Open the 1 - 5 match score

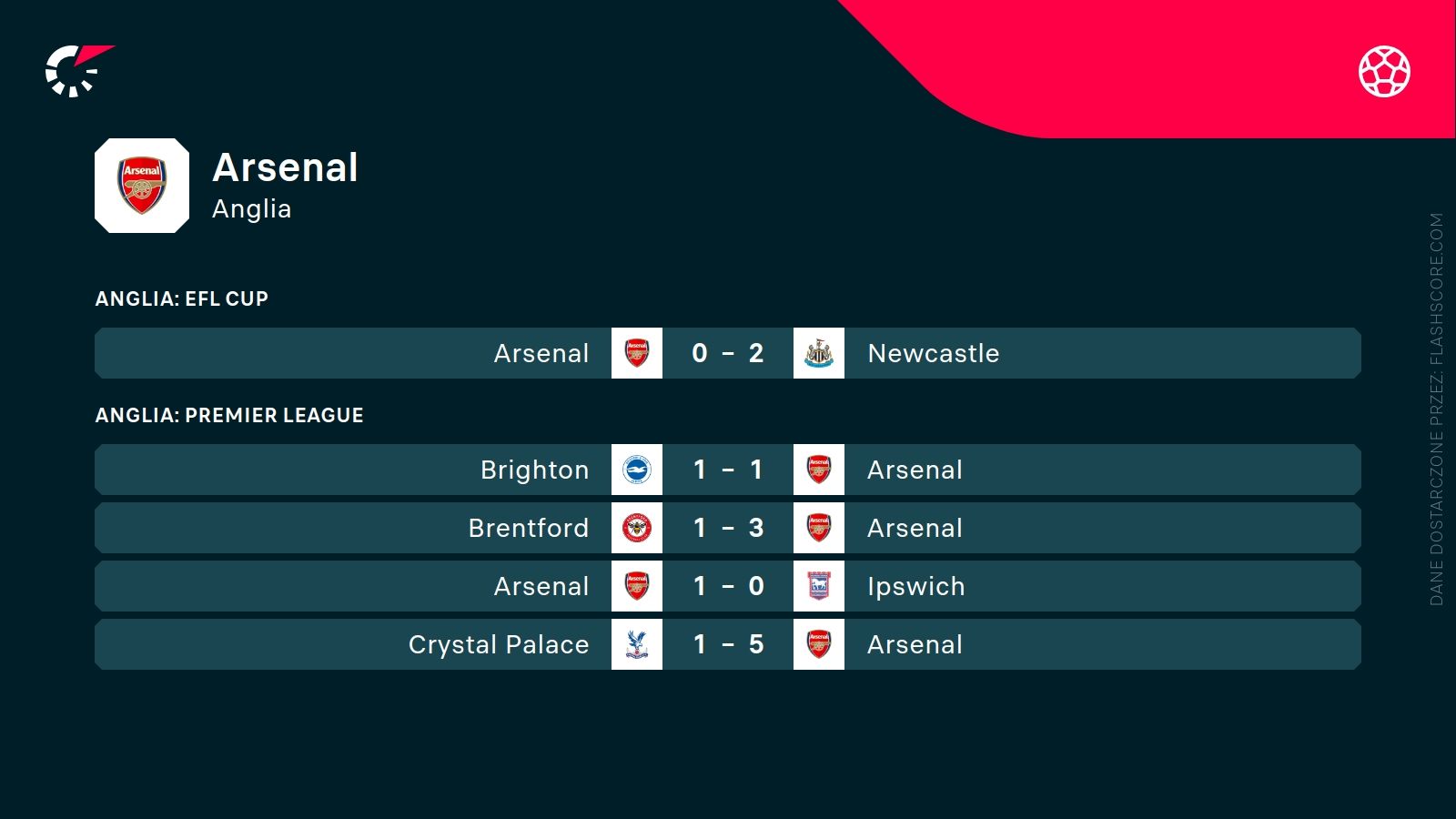728,644
